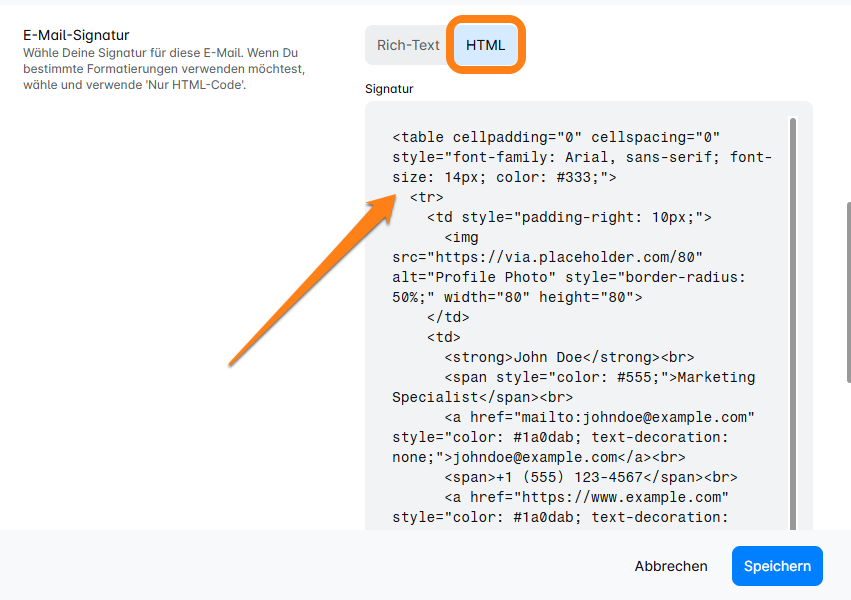851x600 pixels.
Task: Click the '<tr>' line in the code
Action: point(427,197)
